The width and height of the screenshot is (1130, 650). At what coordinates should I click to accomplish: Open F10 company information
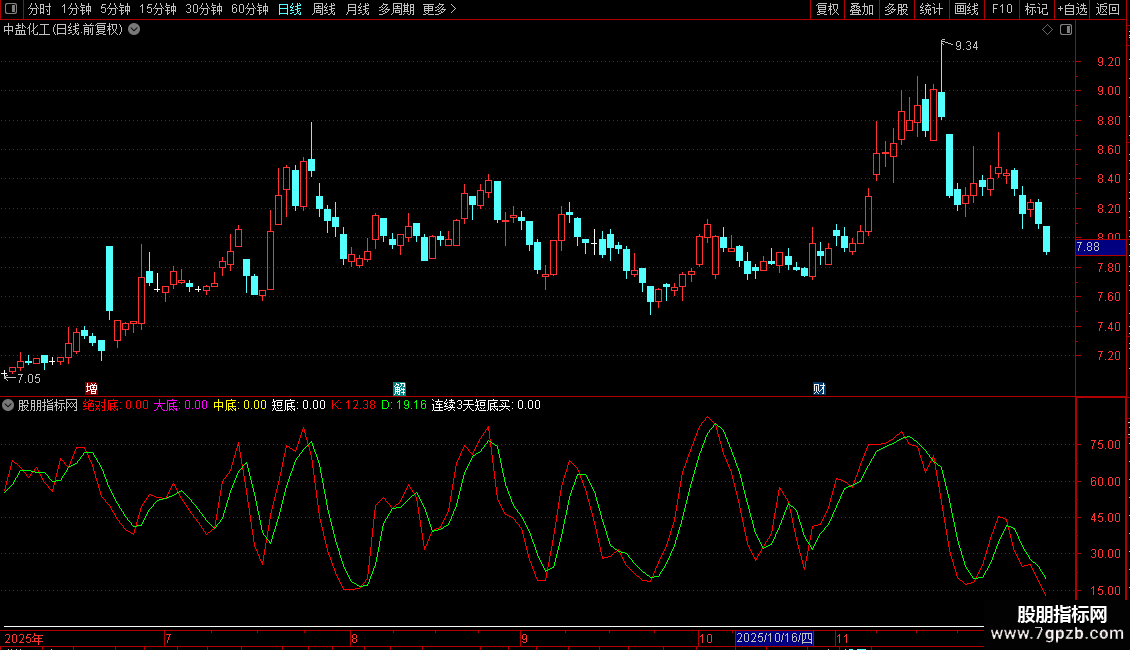pos(1002,9)
